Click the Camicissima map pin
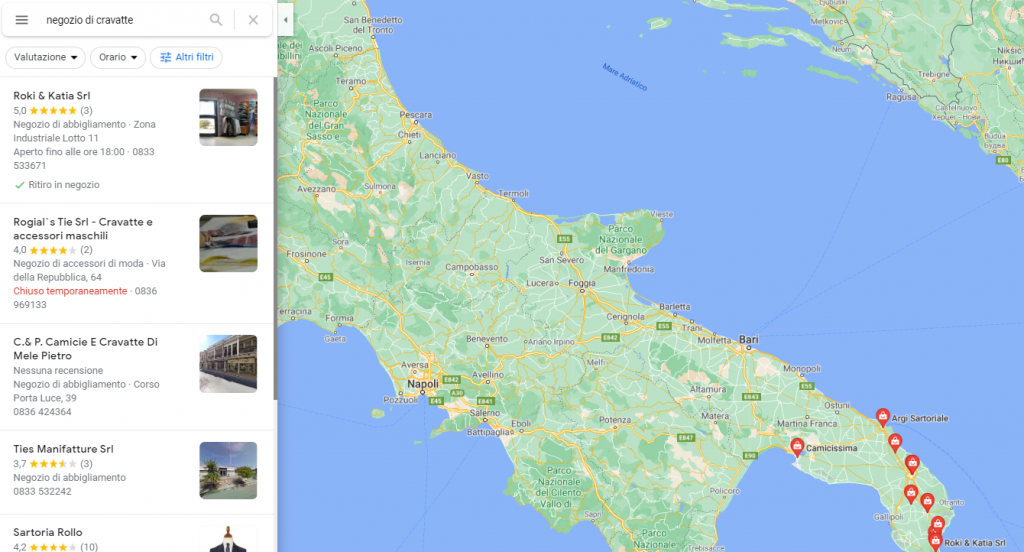Screen dimensions: 1024x552 [797, 447]
